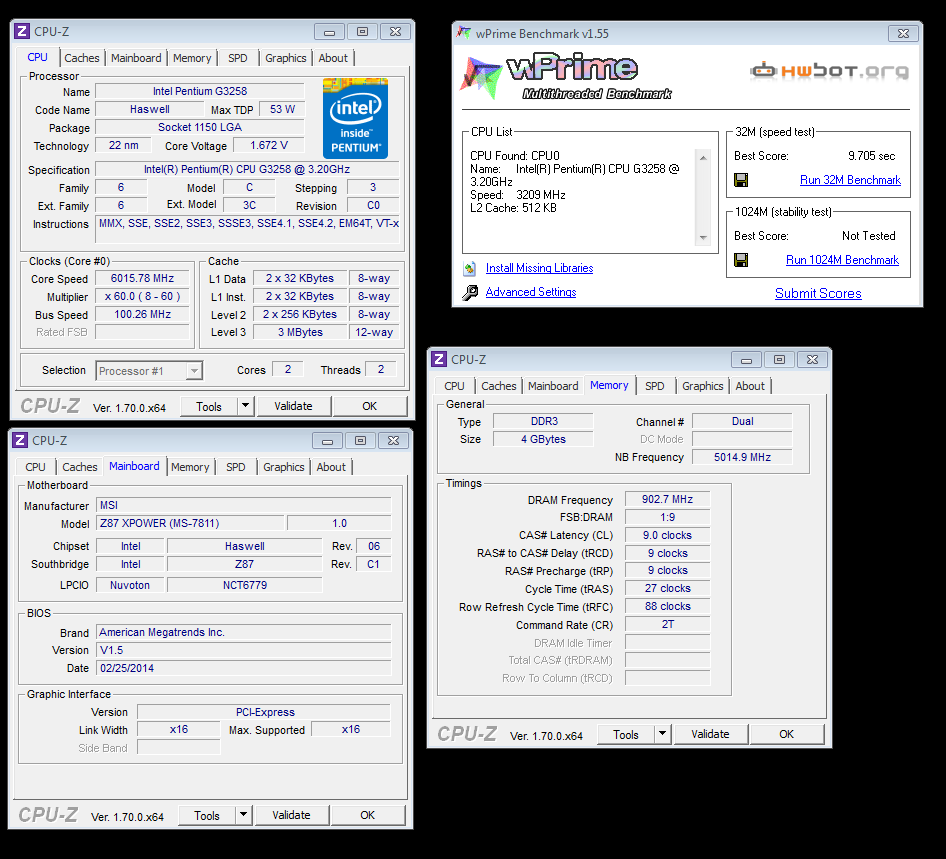
Task: Click the save floppy icon under 1024M stability test
Action: [741, 260]
